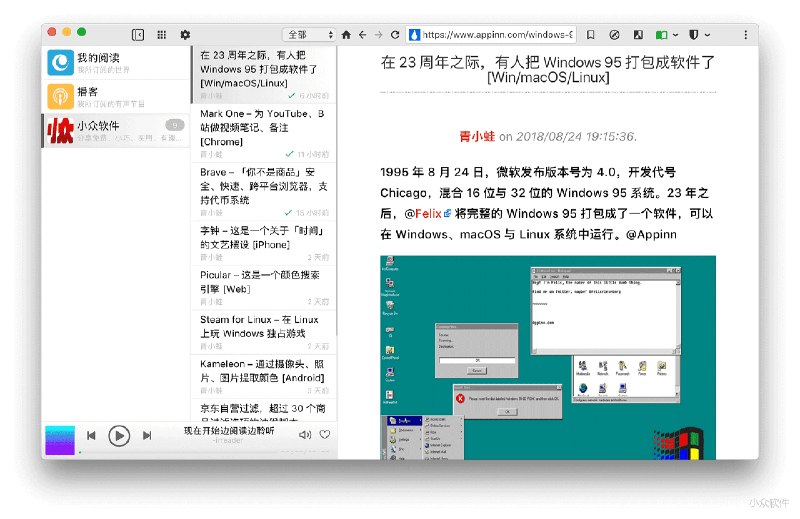800x519 pixels.
Task: Navigate back with left arrow
Action: click(362, 34)
